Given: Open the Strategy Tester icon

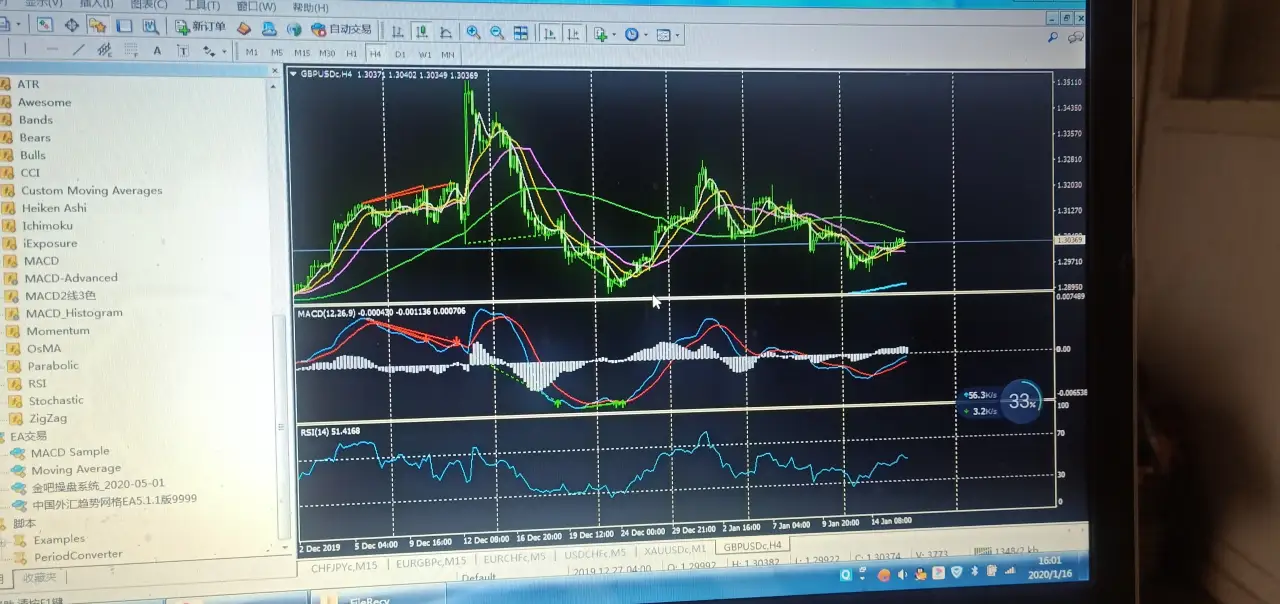Looking at the screenshot, I should click(150, 26).
